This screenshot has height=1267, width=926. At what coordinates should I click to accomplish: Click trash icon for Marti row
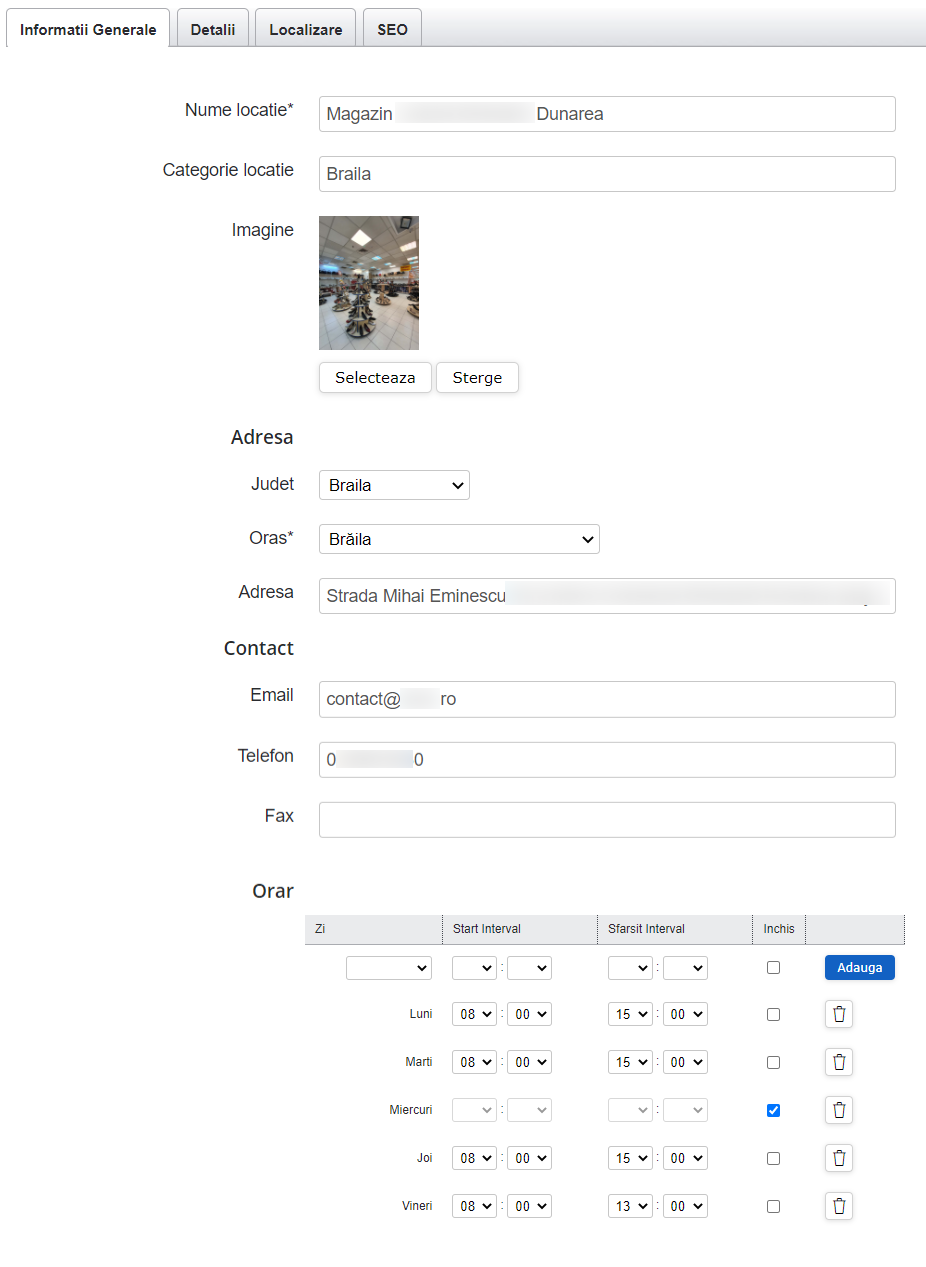839,1062
